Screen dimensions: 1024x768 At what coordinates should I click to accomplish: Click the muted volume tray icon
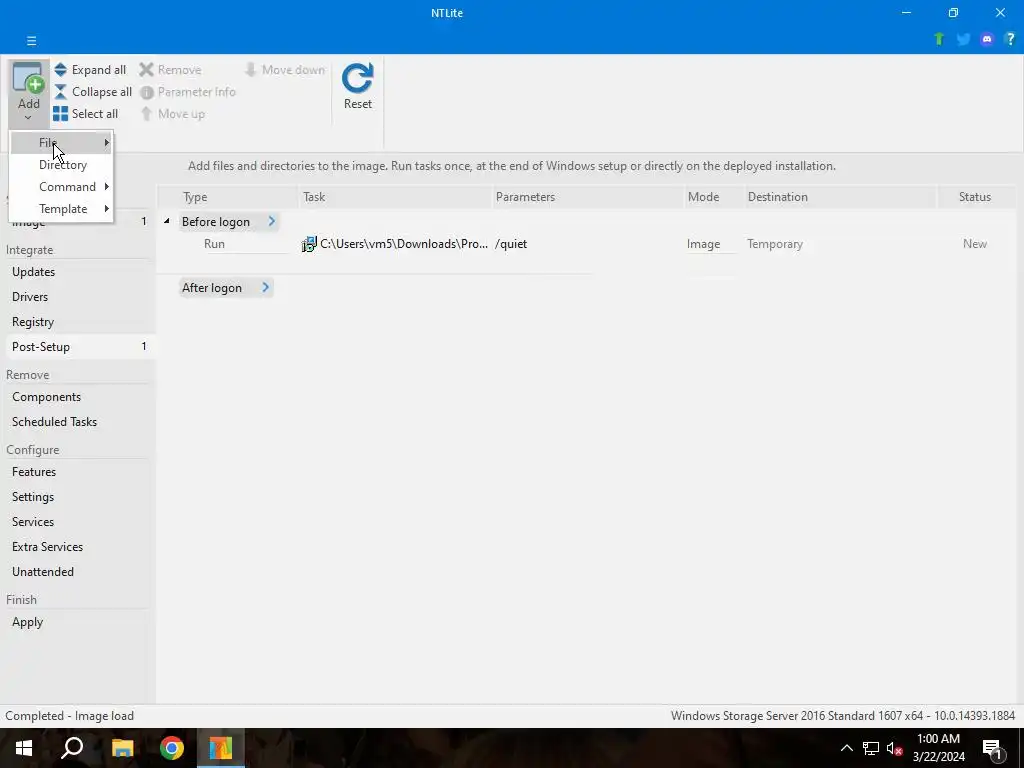[x=894, y=748]
